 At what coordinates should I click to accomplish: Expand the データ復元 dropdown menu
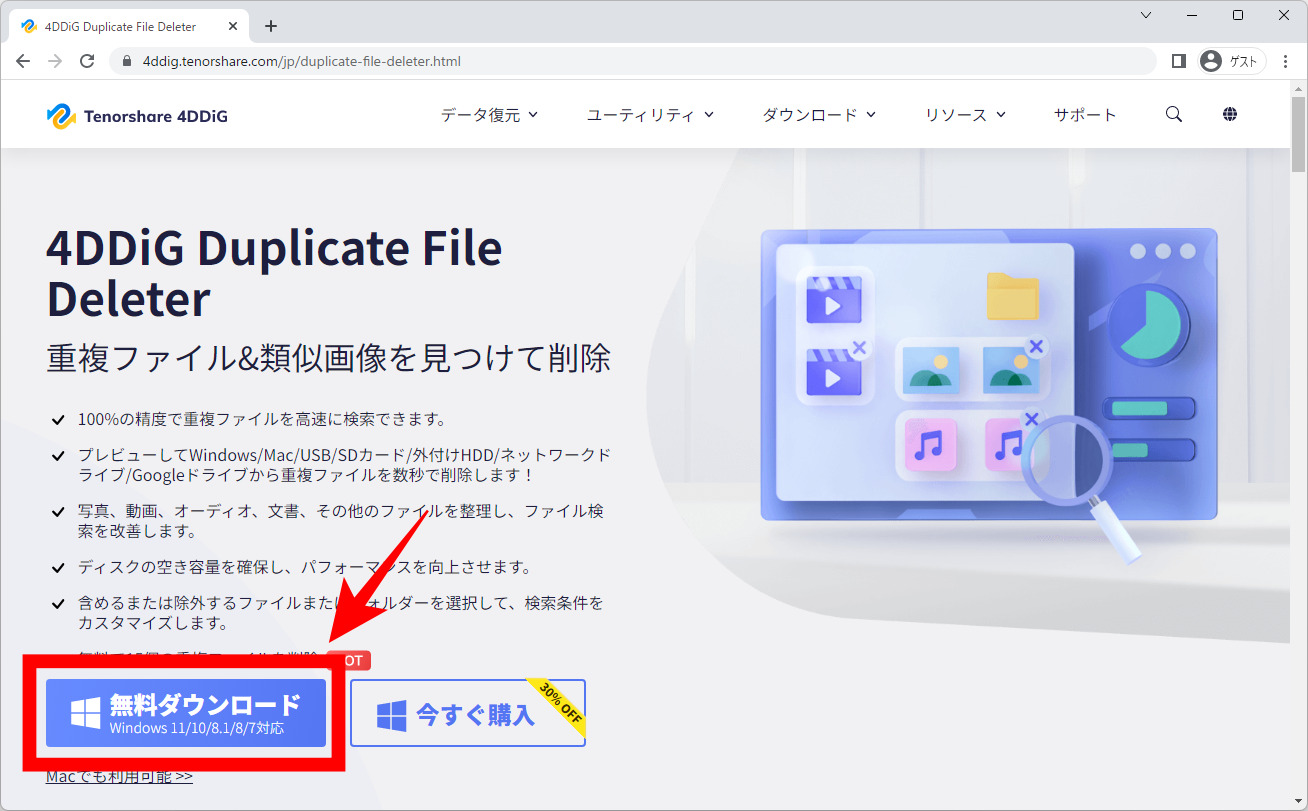coord(489,114)
